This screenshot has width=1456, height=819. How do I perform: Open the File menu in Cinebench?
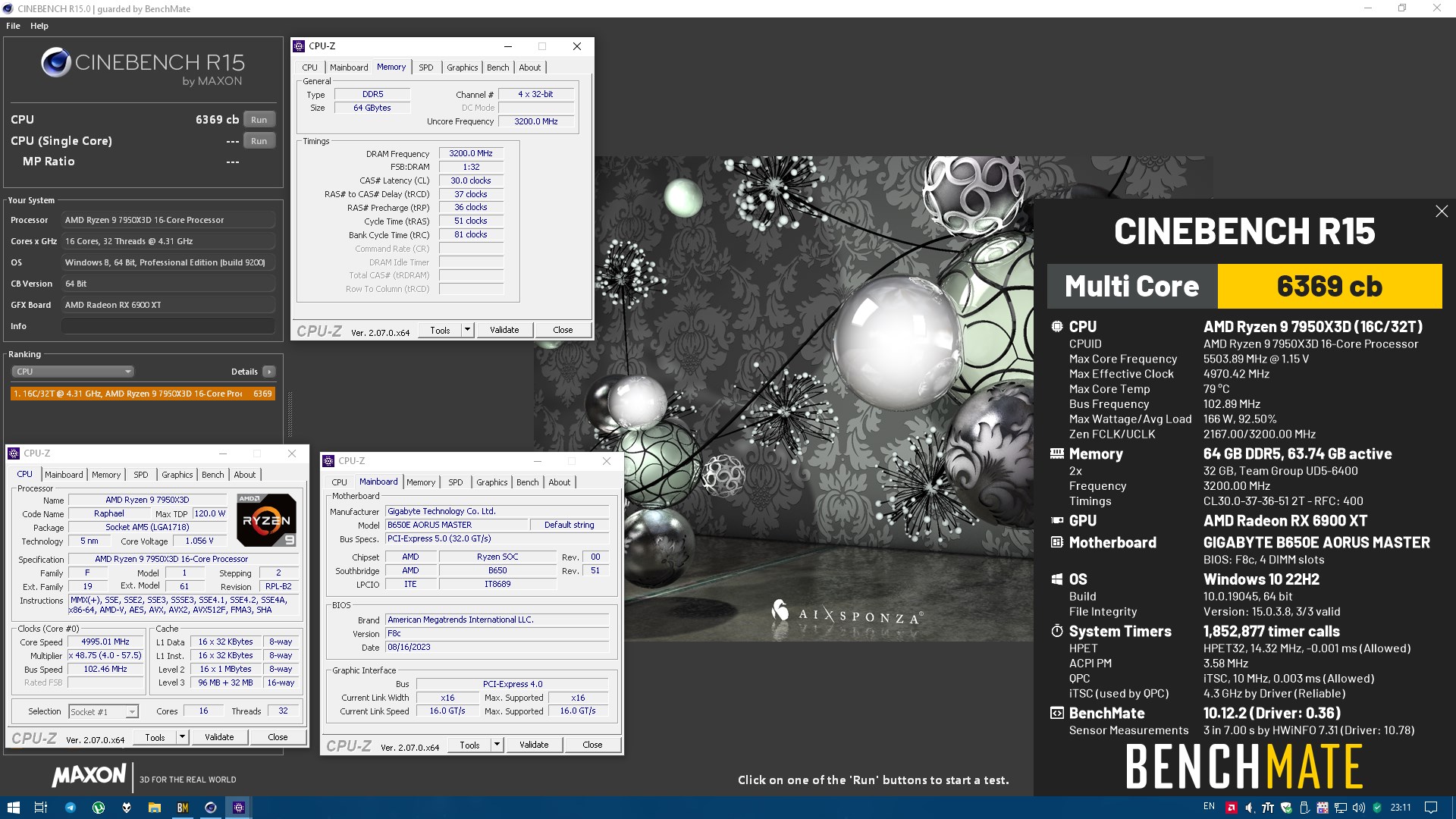coord(13,26)
